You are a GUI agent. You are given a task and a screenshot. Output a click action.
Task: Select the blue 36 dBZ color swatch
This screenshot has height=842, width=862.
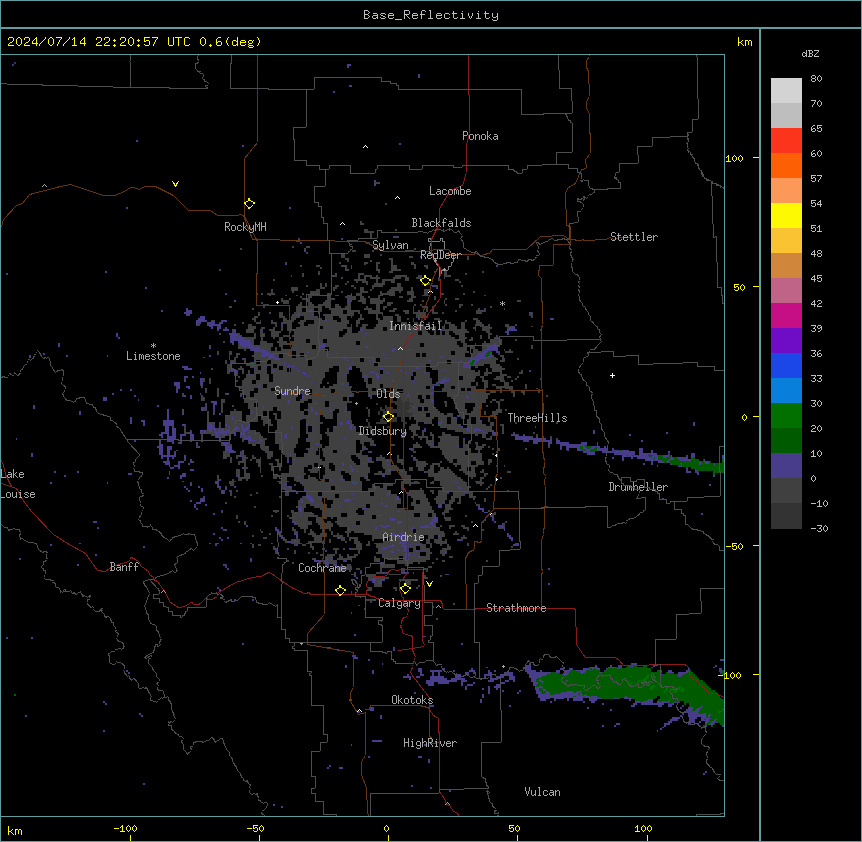point(786,365)
